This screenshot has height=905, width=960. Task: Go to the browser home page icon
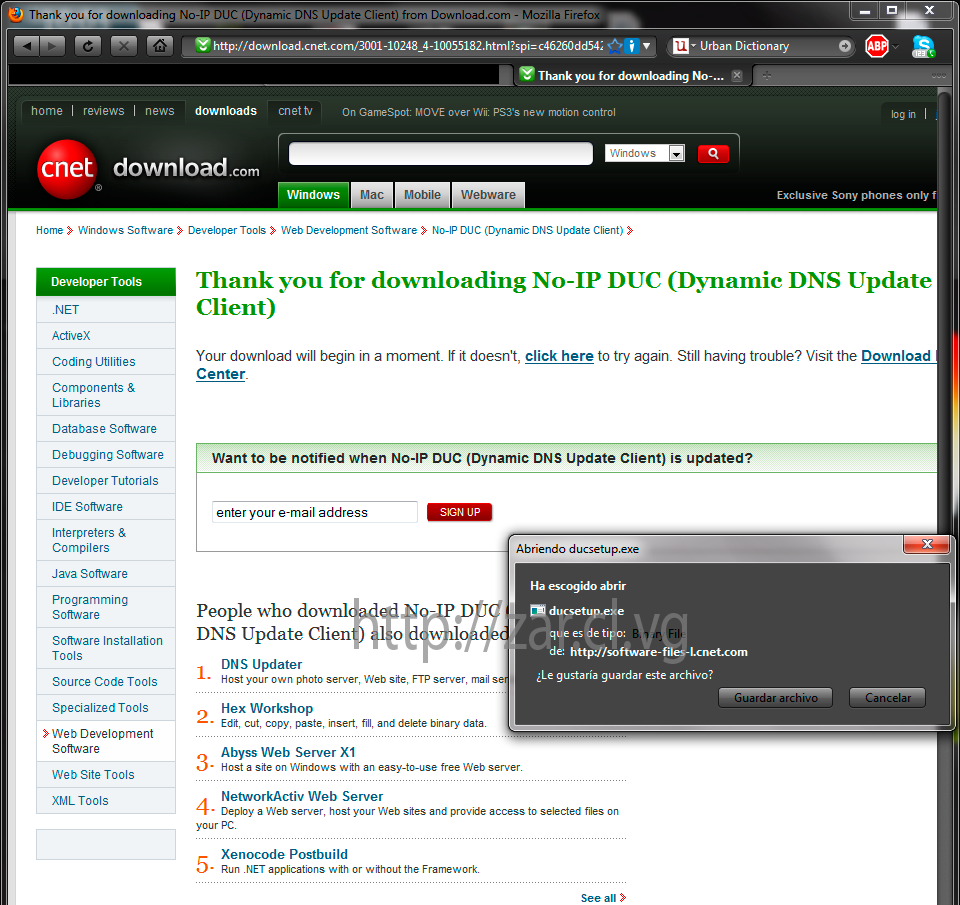pyautogui.click(x=160, y=46)
